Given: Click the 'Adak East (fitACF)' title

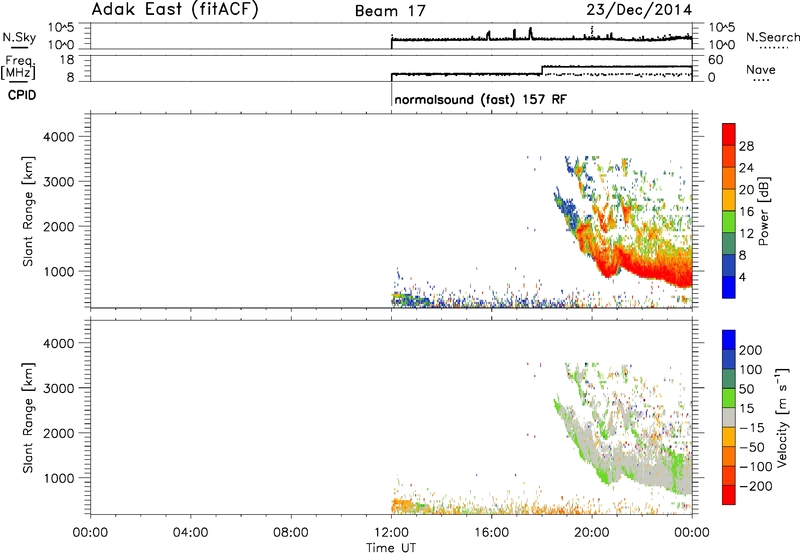Looking at the screenshot, I should pyautogui.click(x=175, y=10).
